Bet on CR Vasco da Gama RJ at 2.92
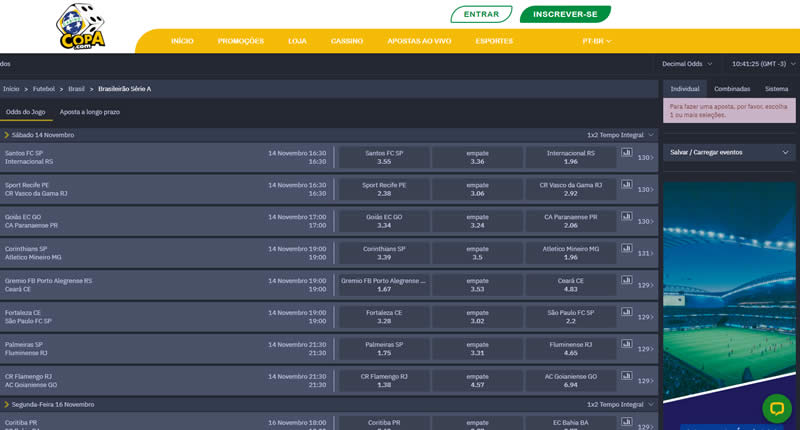 point(570,189)
